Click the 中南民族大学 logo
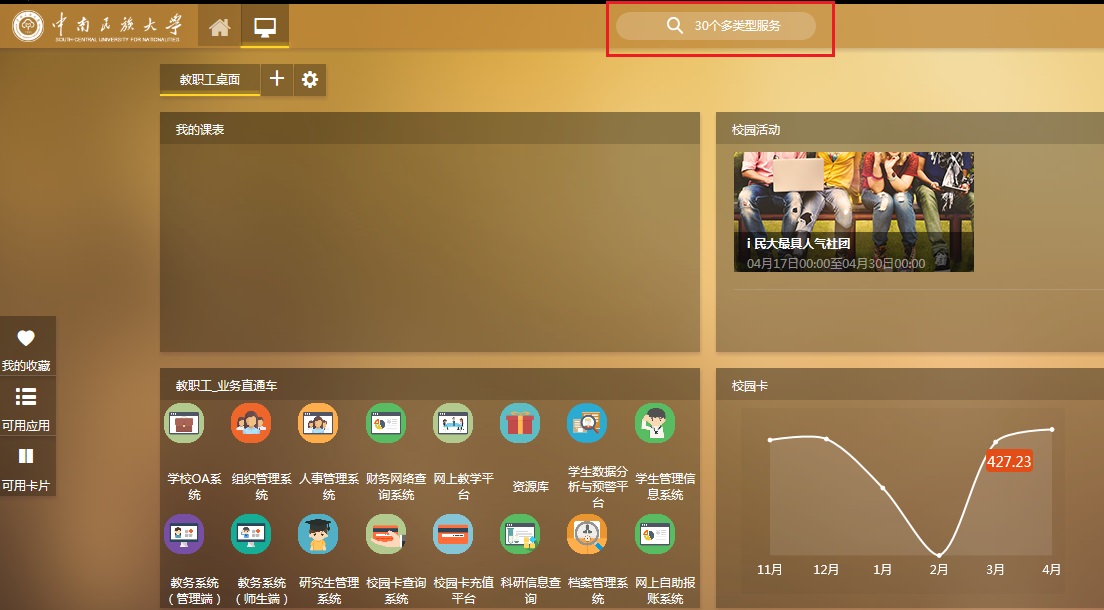Viewport: 1104px width, 610px height. [98, 26]
